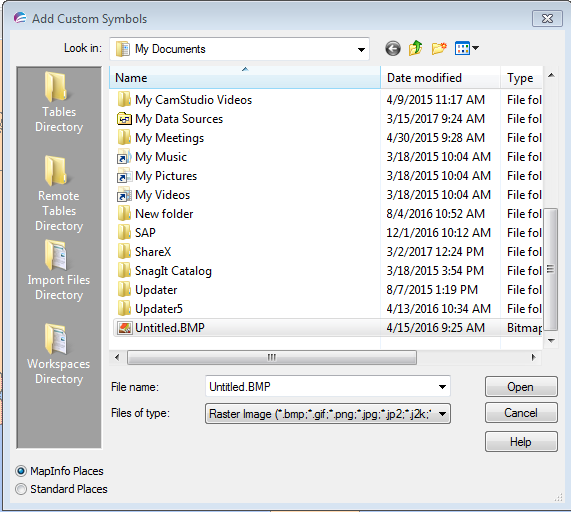Open the Remote Tables Directory shortcut
The image size is (571, 512).
pyautogui.click(x=59, y=194)
